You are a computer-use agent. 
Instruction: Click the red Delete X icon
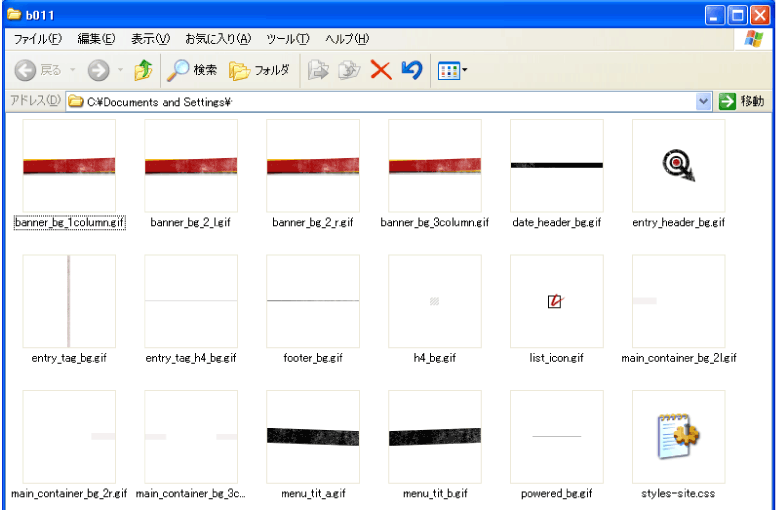pos(381,70)
